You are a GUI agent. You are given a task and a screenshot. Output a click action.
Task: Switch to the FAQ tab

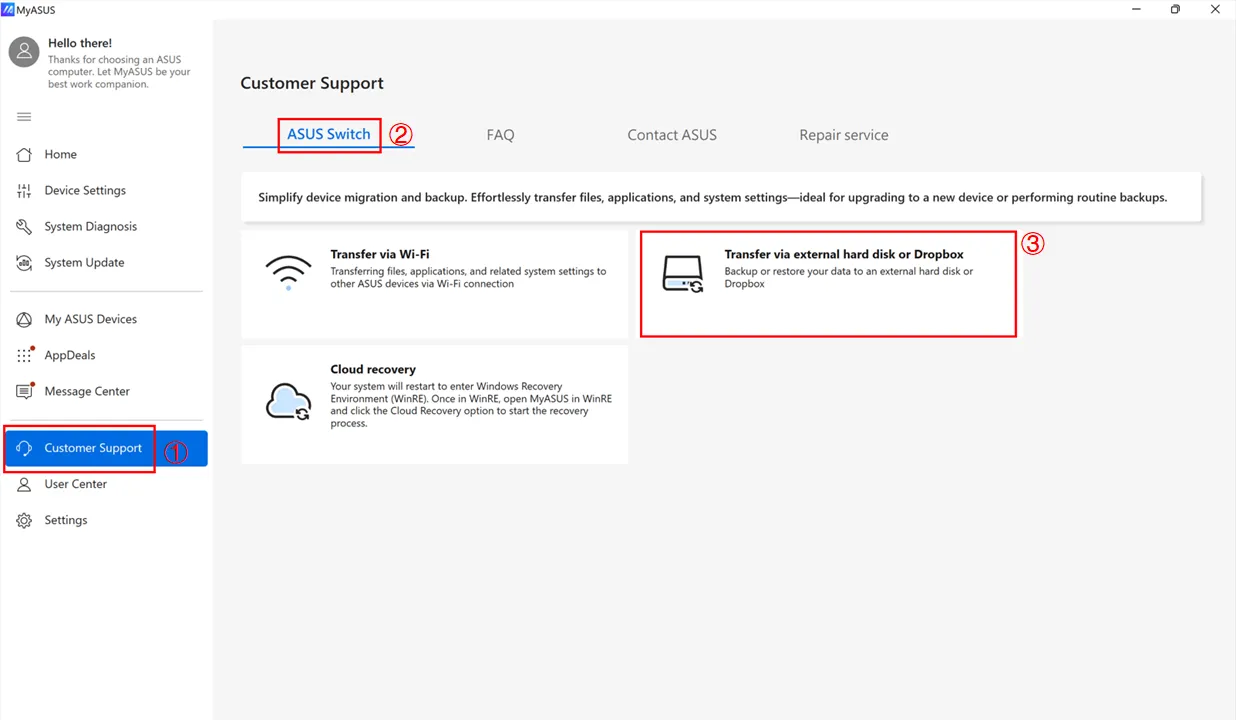point(500,134)
